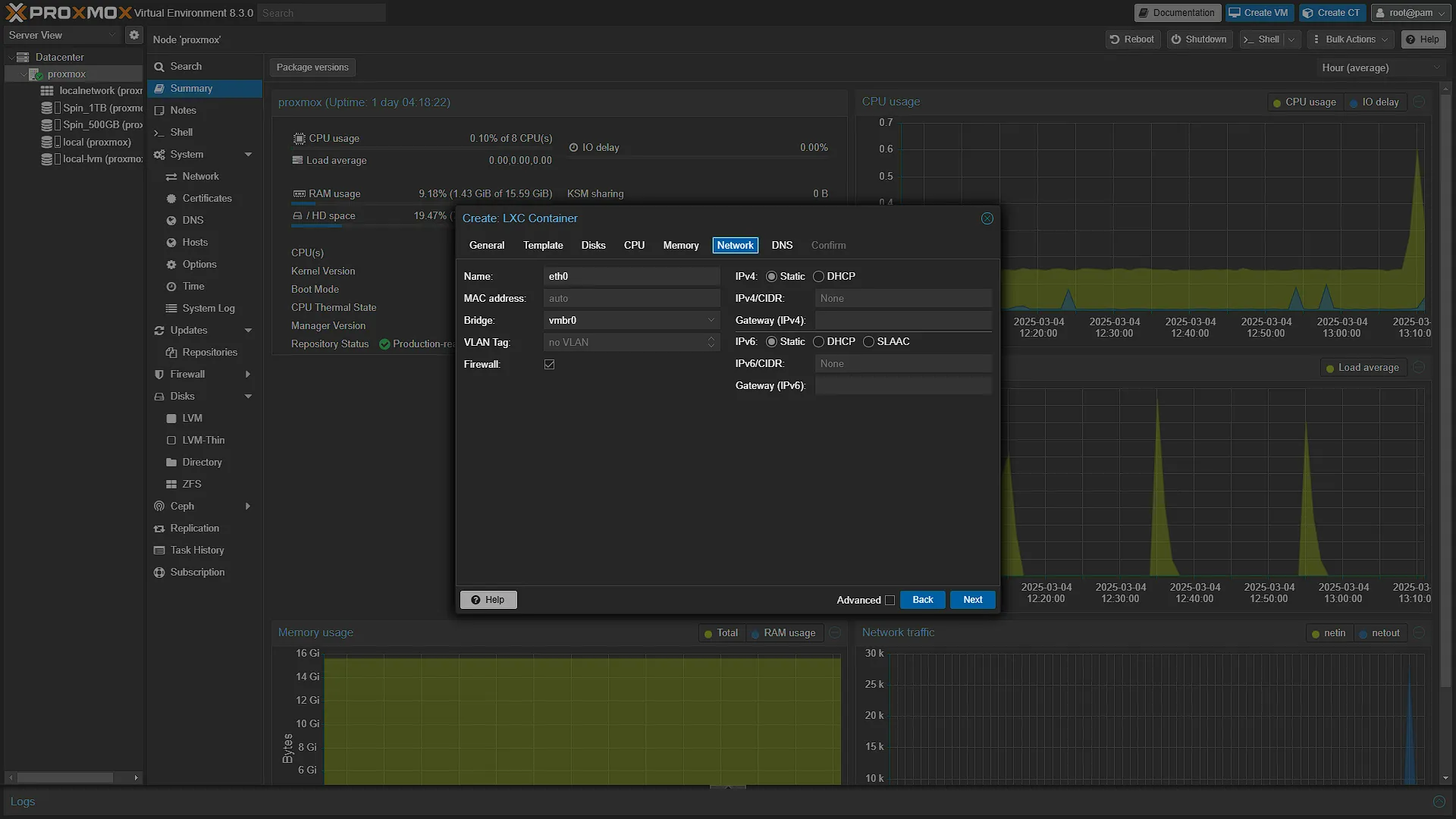1456x819 pixels.
Task: Enable the Advanced checkbox
Action: point(890,601)
